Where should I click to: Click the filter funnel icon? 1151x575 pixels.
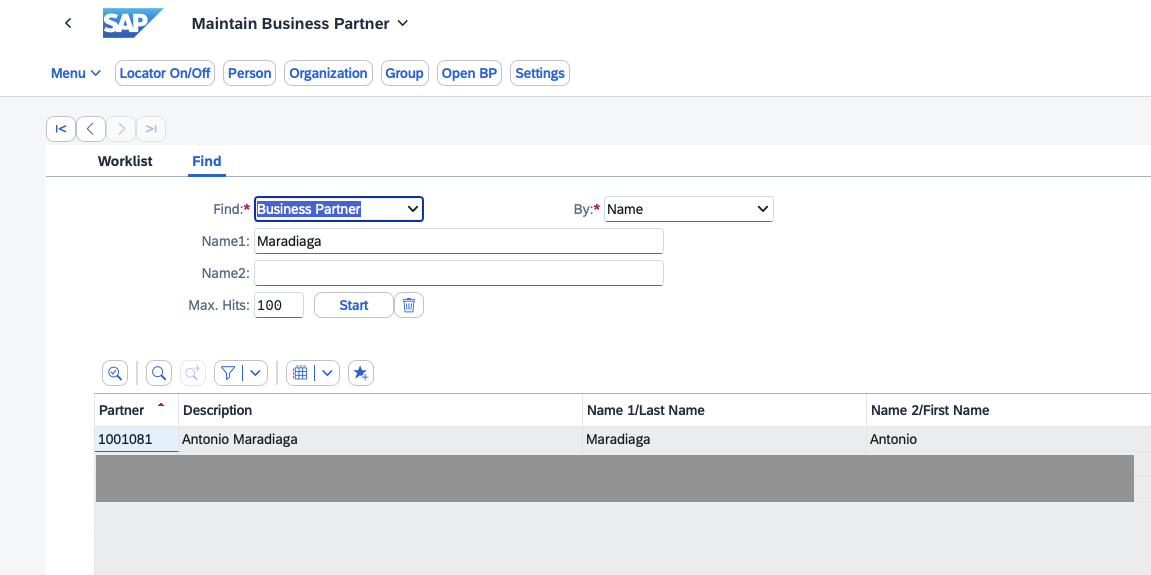[229, 373]
